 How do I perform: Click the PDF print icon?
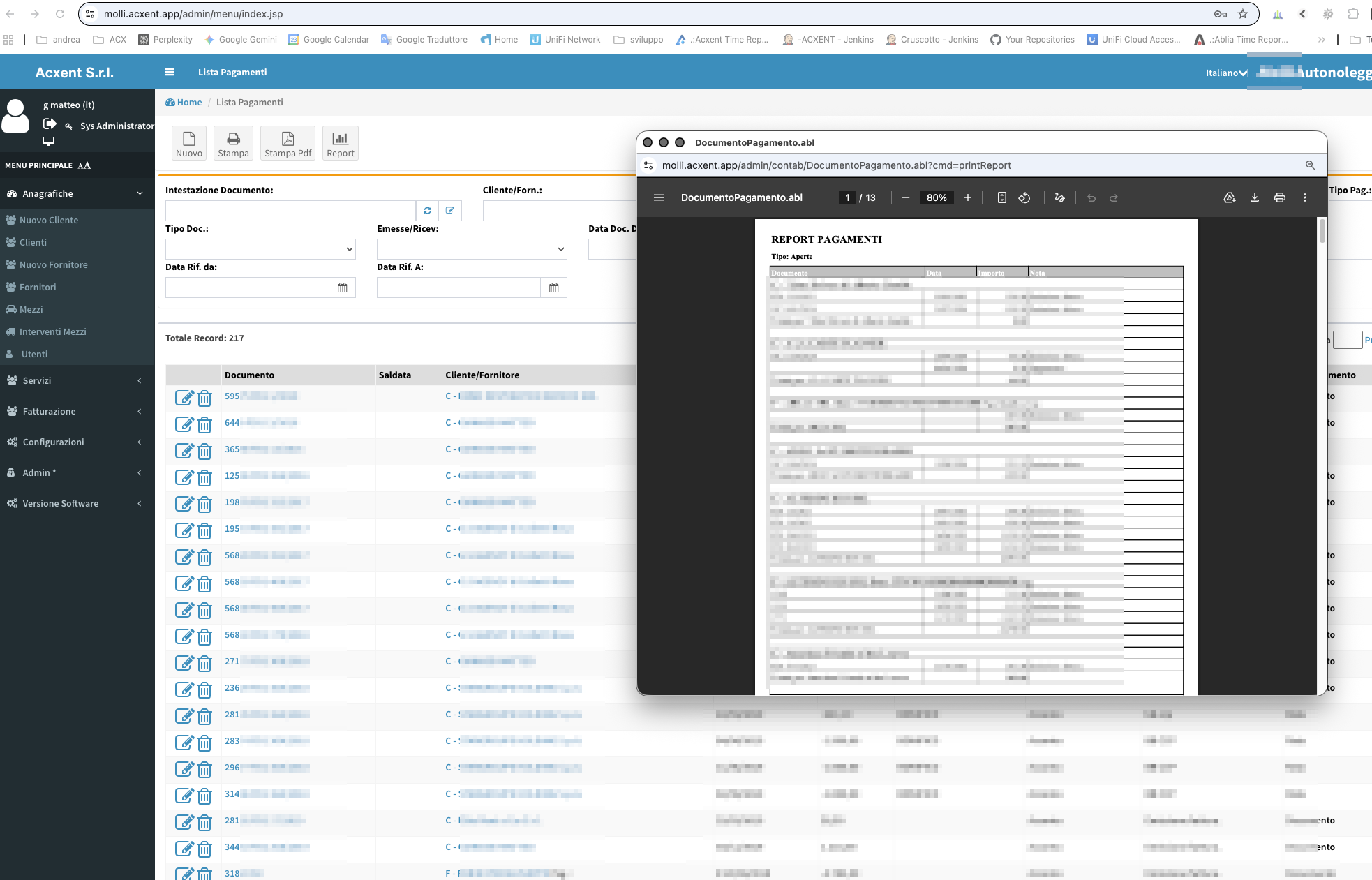[x=1279, y=197]
